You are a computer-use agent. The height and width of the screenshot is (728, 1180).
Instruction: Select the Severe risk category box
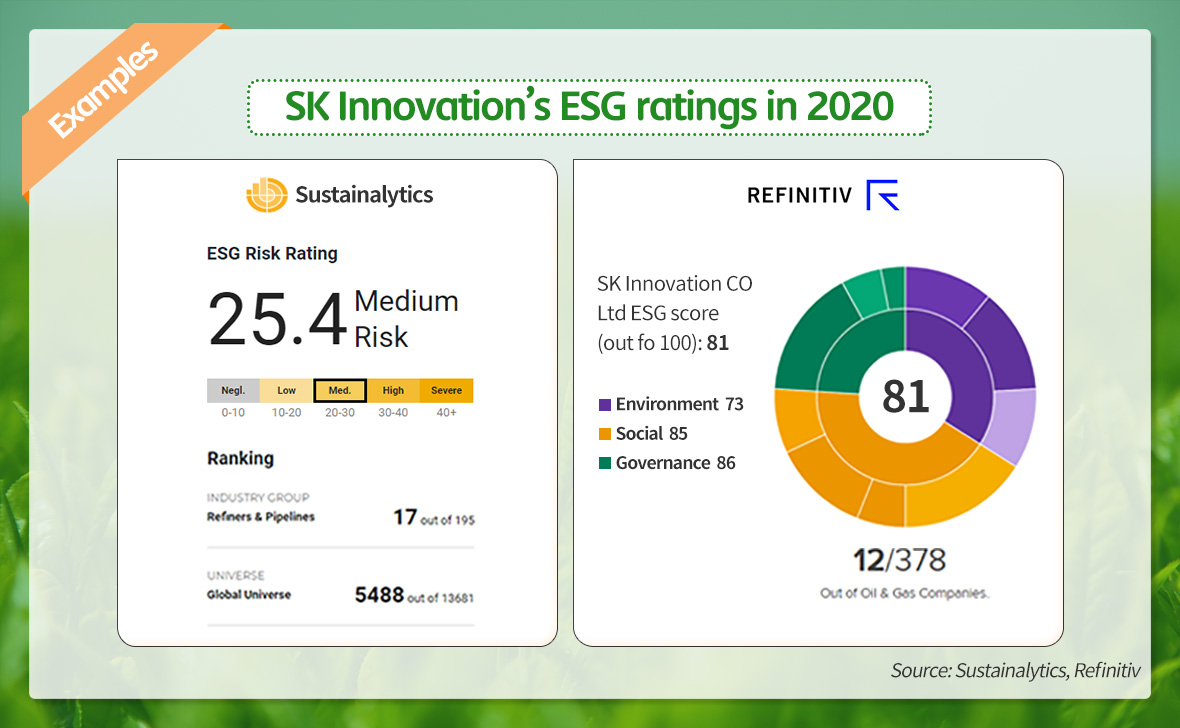(x=446, y=391)
